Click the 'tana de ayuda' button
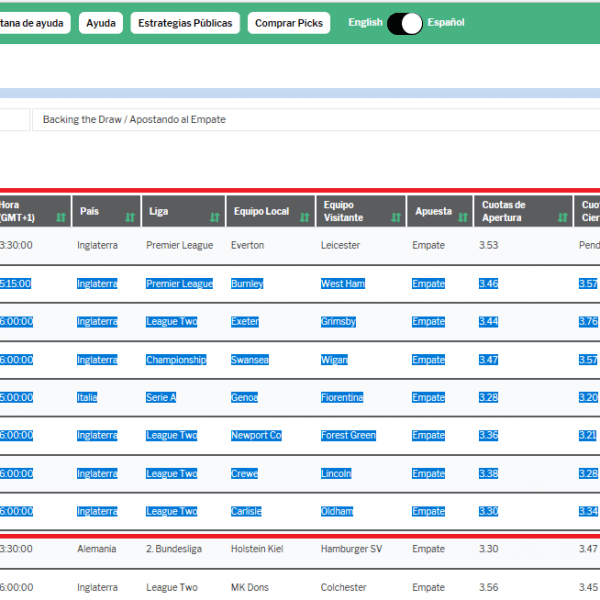 tap(35, 23)
